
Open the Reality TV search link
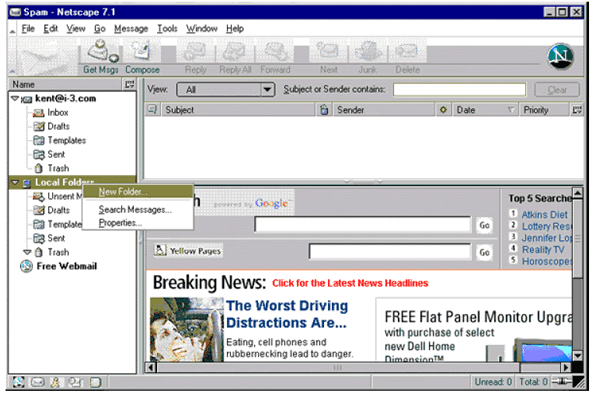543,250
